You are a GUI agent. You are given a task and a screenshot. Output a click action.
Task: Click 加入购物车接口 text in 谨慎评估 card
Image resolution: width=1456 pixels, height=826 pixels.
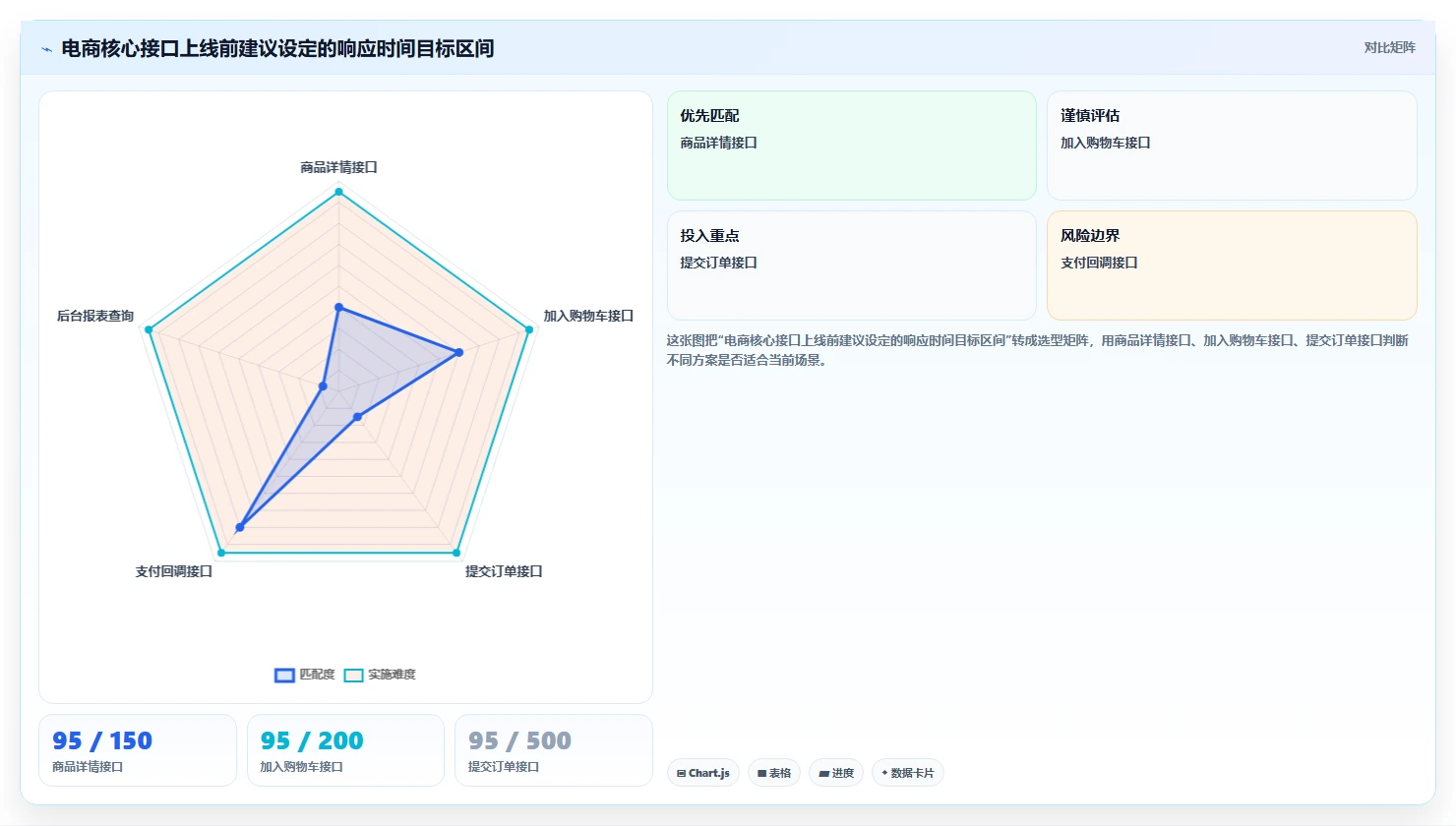(x=1105, y=143)
